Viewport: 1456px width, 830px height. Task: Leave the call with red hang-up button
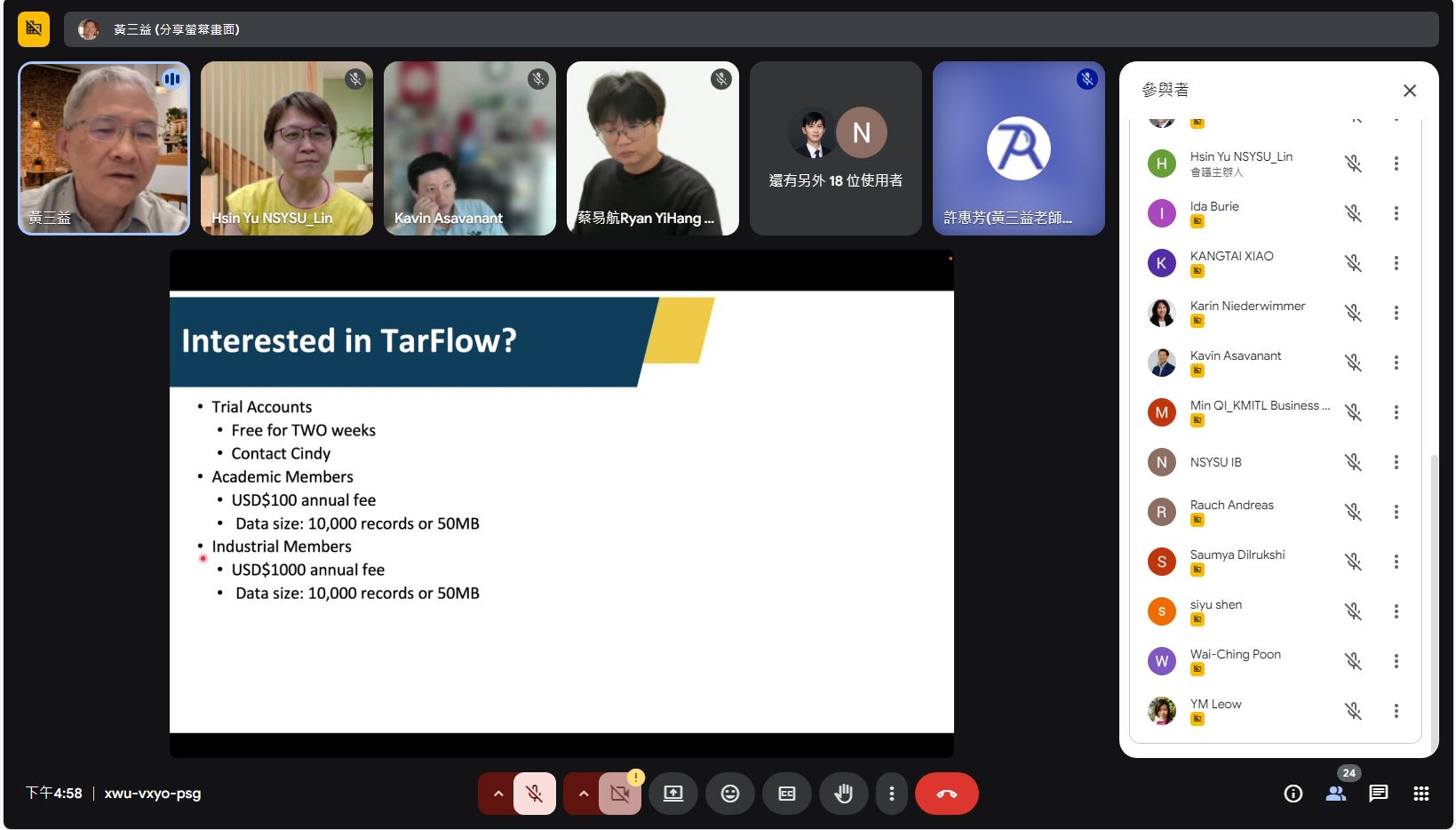(947, 794)
